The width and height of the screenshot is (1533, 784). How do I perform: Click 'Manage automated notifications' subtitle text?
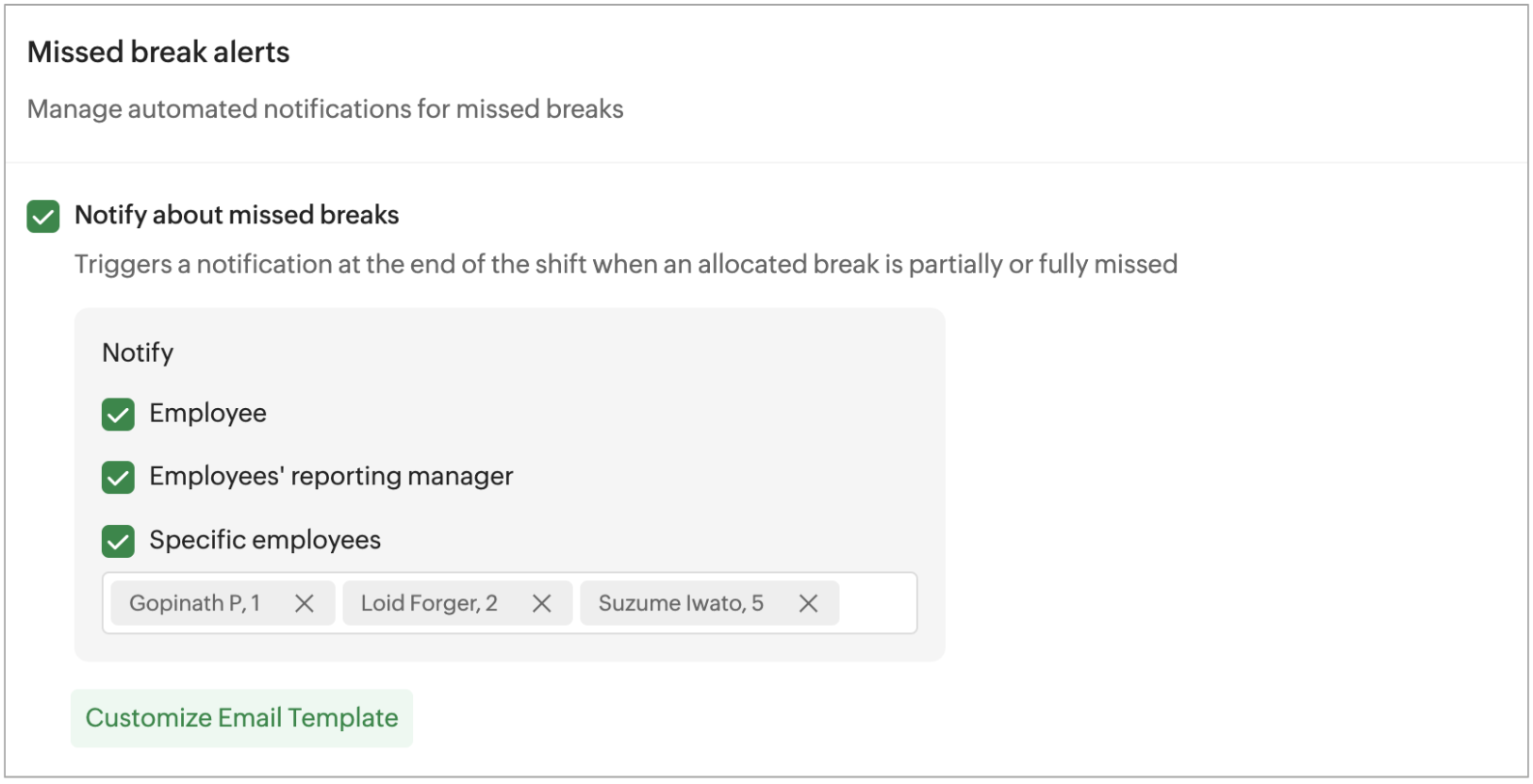(x=325, y=109)
